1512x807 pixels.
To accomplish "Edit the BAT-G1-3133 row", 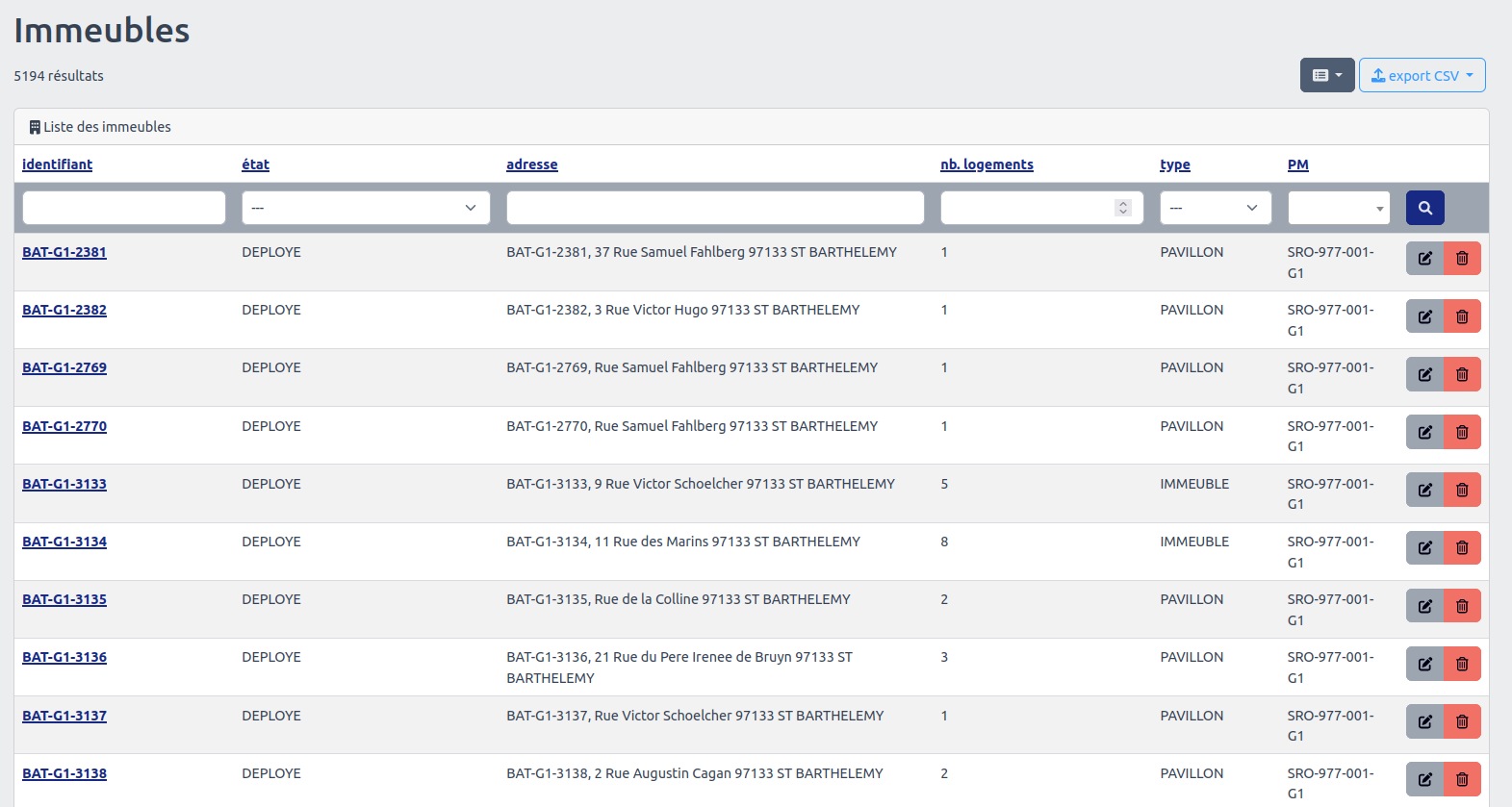I will [x=1424, y=491].
